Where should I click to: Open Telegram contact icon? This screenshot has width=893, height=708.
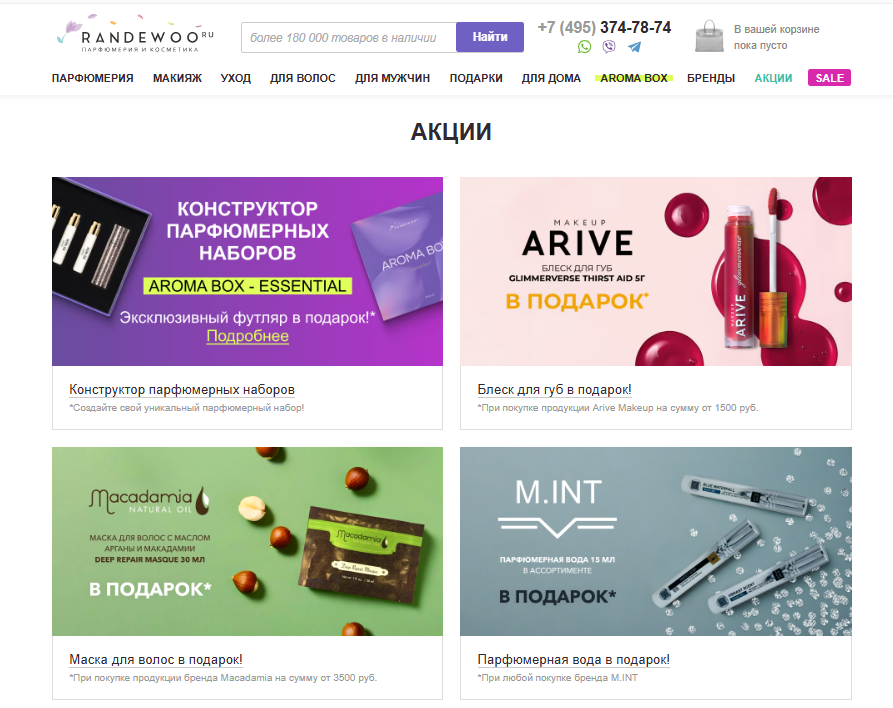tap(634, 47)
